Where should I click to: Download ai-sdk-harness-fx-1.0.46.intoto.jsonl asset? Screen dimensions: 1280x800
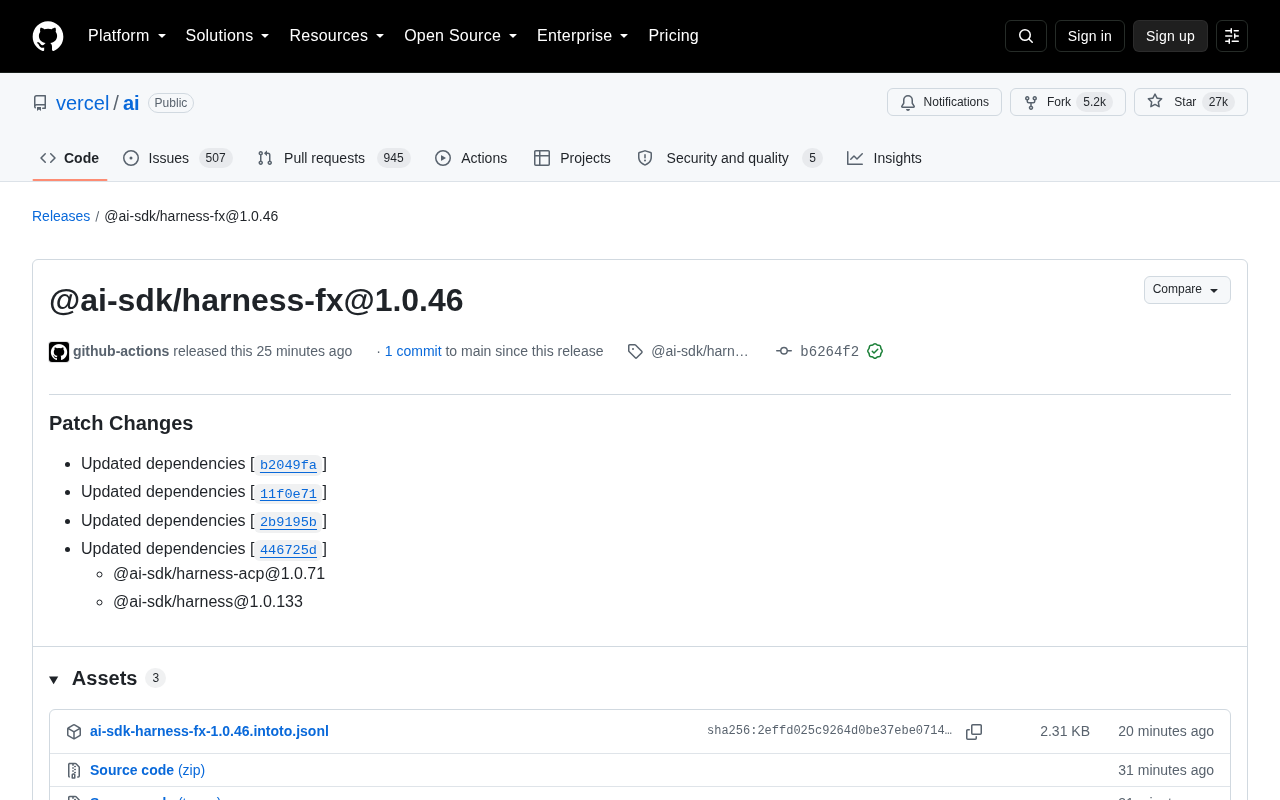tap(209, 731)
